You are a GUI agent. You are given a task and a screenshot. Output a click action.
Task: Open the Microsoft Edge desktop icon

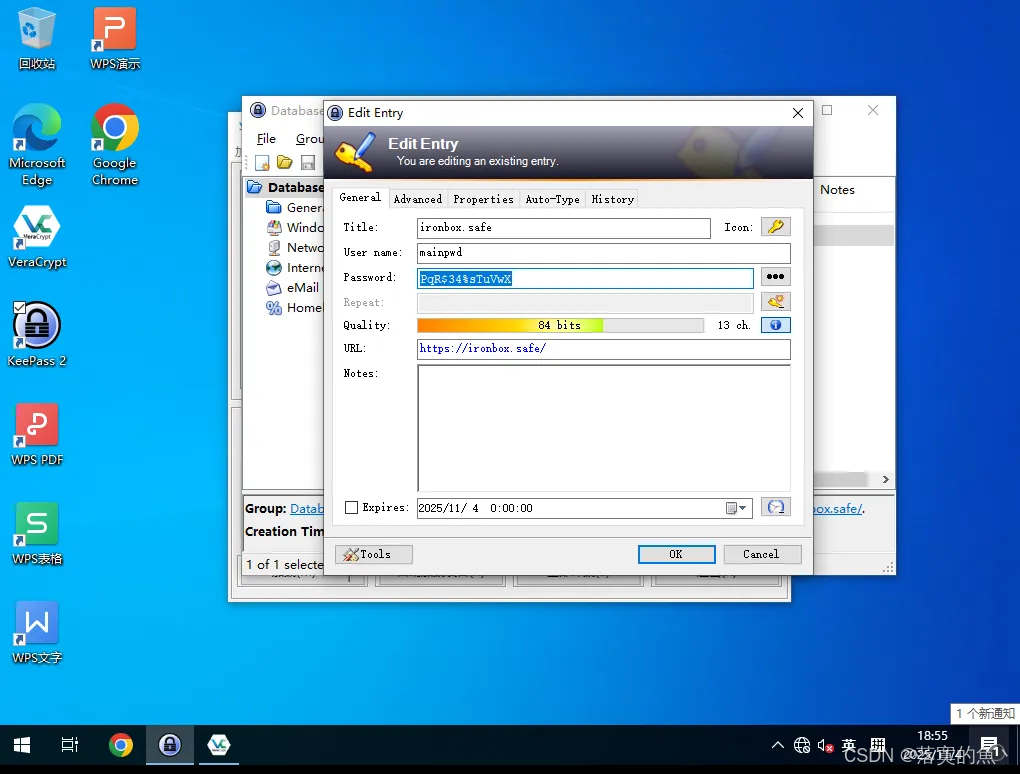(x=37, y=145)
